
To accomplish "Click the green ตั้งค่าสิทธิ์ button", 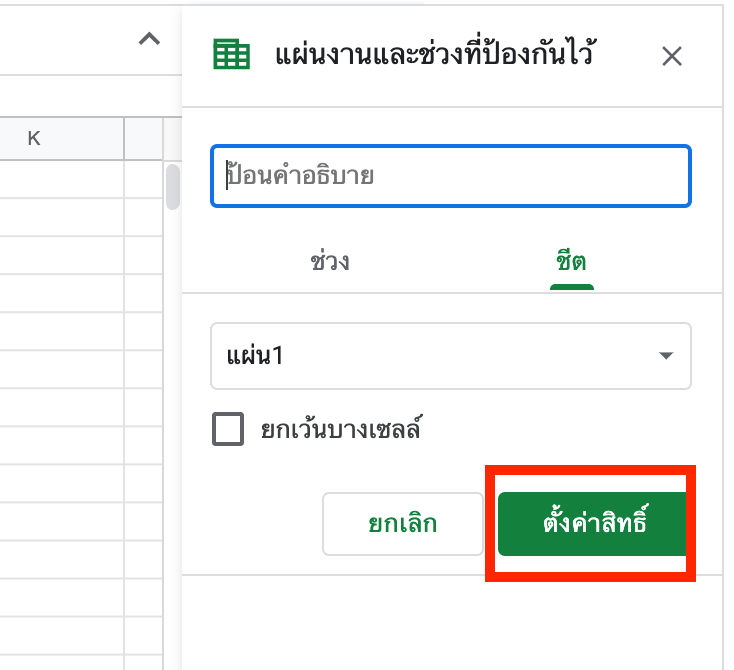I will [x=593, y=523].
